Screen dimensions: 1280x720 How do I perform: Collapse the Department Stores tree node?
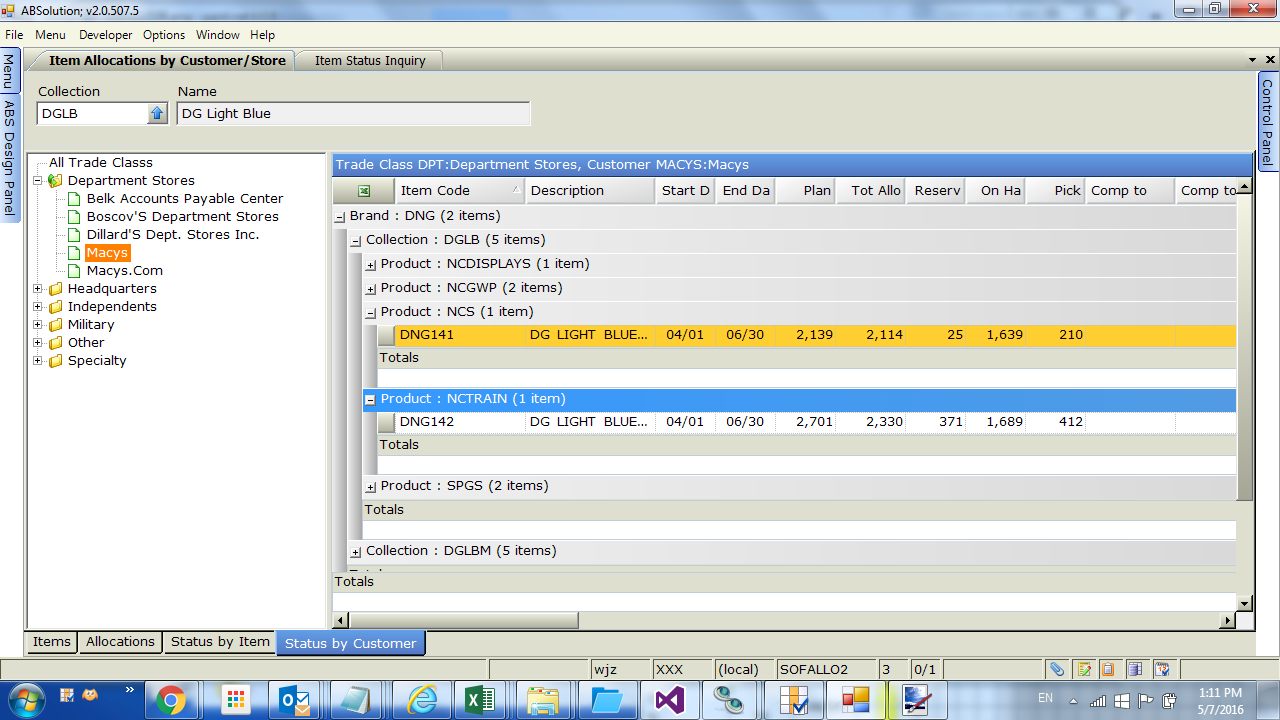[x=37, y=181]
